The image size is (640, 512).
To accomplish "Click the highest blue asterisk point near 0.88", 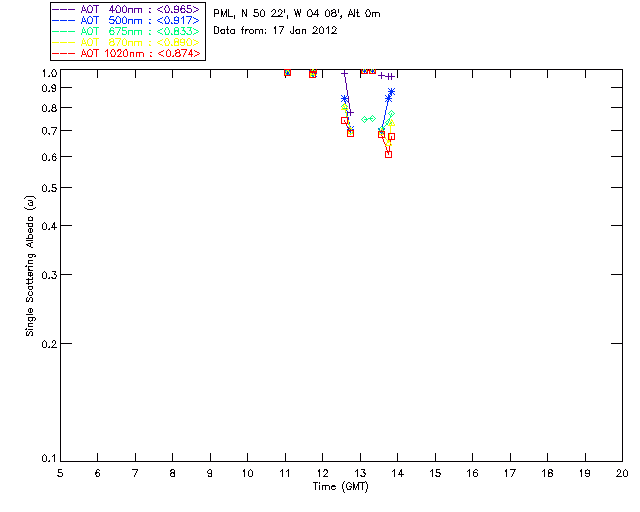I will click(x=392, y=92).
